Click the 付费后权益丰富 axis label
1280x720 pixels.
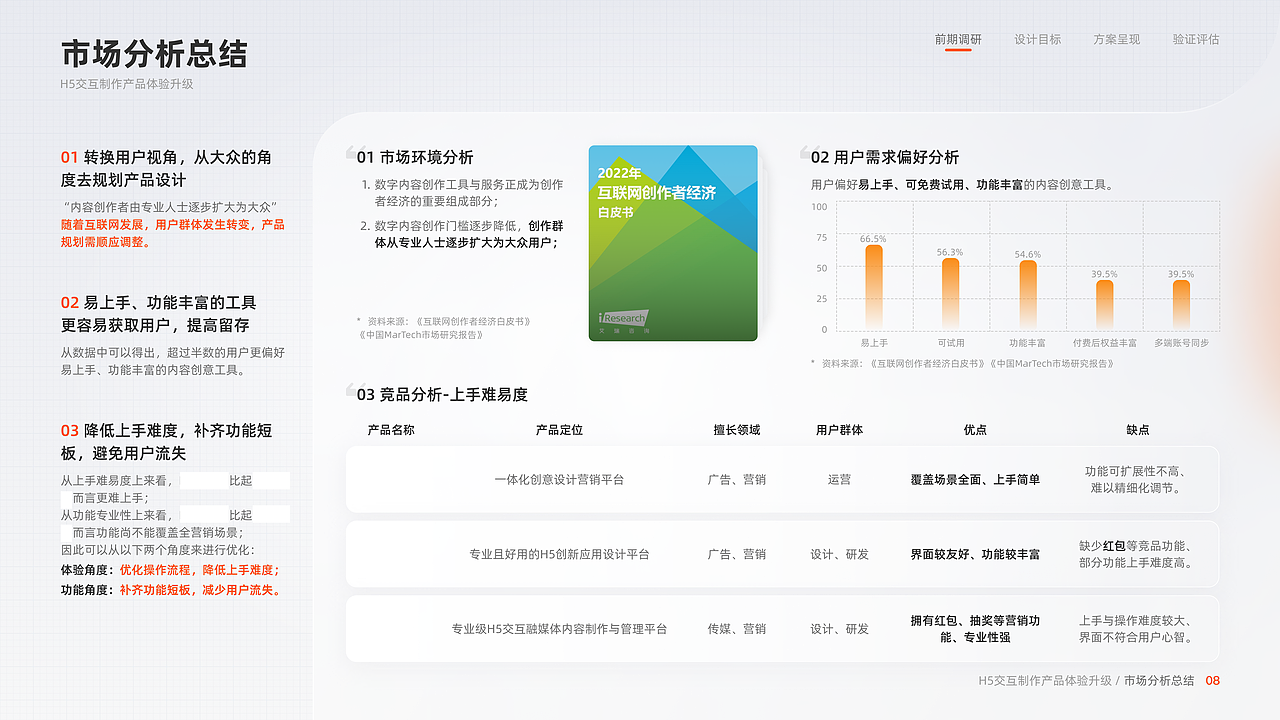tap(1104, 343)
